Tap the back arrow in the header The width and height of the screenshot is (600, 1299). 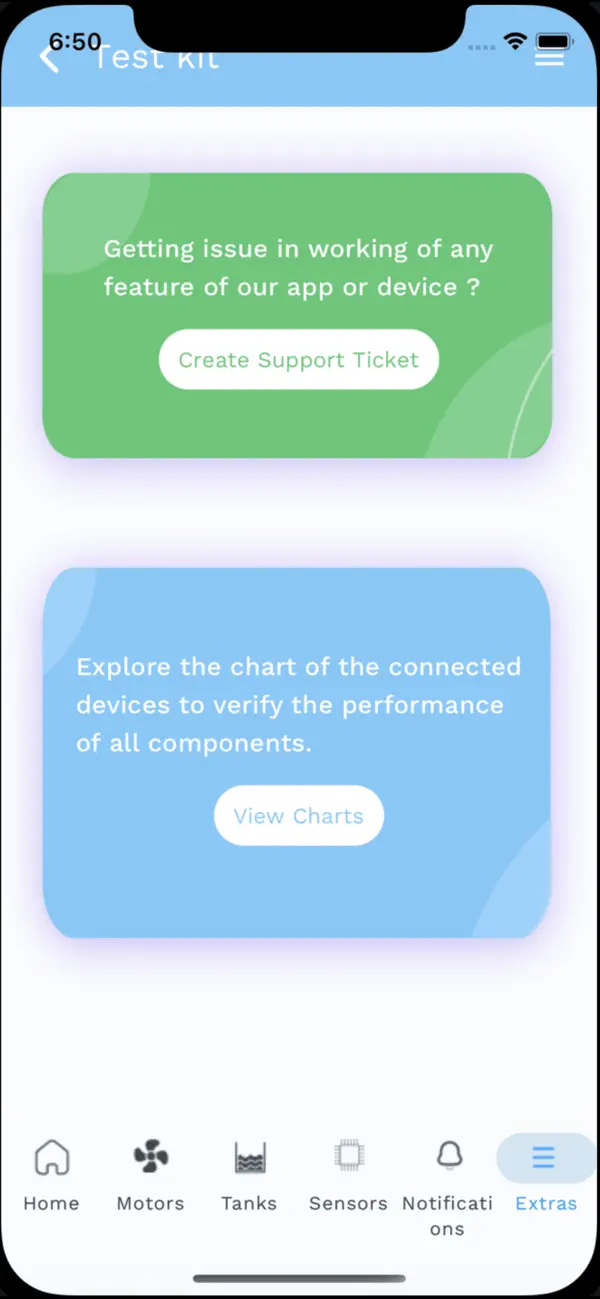coord(48,57)
